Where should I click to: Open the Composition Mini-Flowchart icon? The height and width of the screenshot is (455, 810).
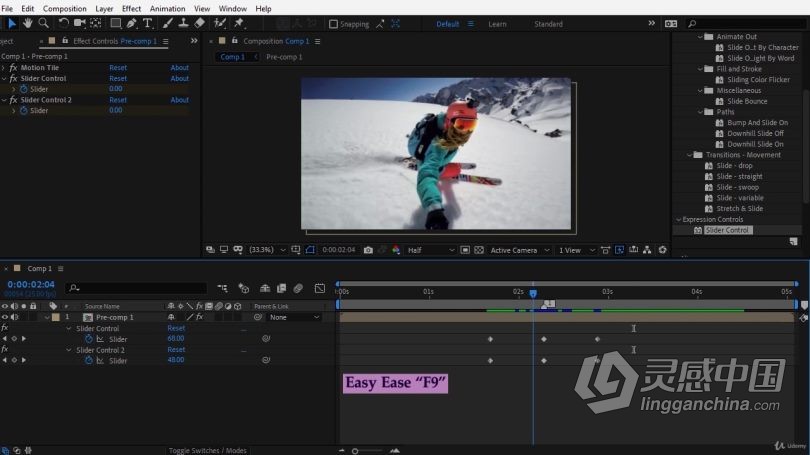click(223, 288)
